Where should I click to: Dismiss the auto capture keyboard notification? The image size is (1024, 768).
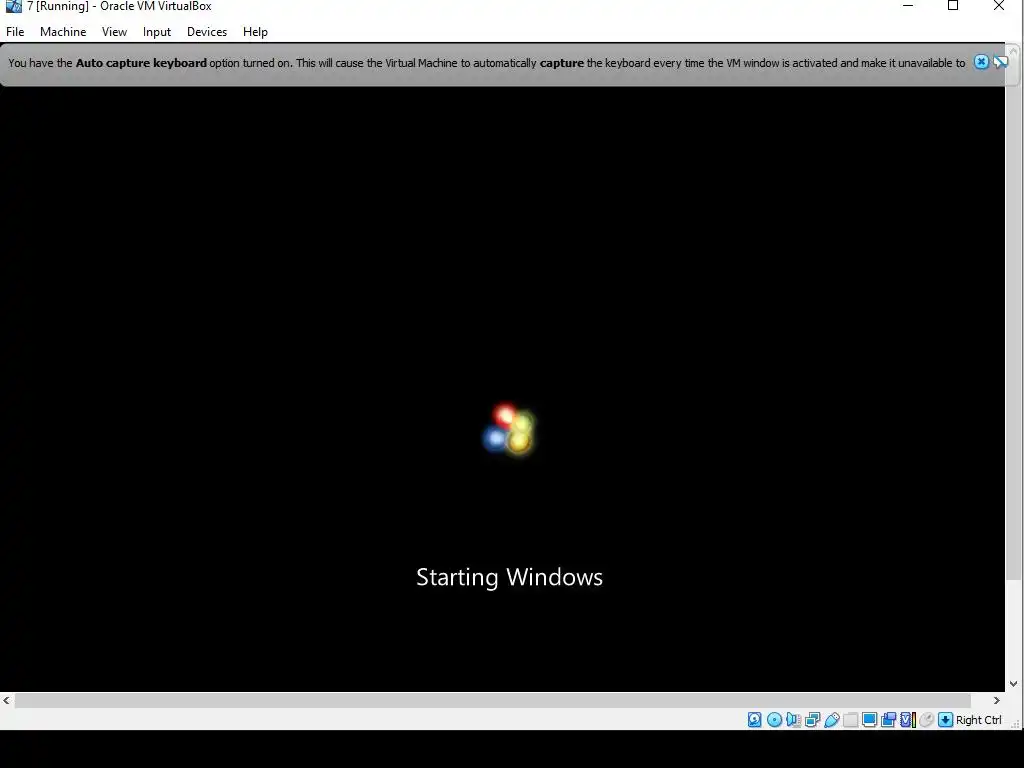(981, 62)
